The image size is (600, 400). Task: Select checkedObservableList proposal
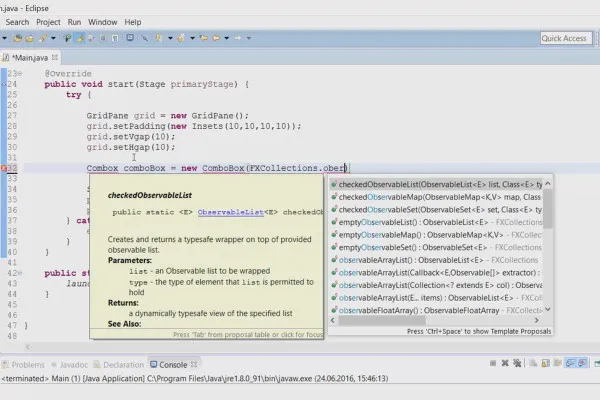(x=436, y=184)
